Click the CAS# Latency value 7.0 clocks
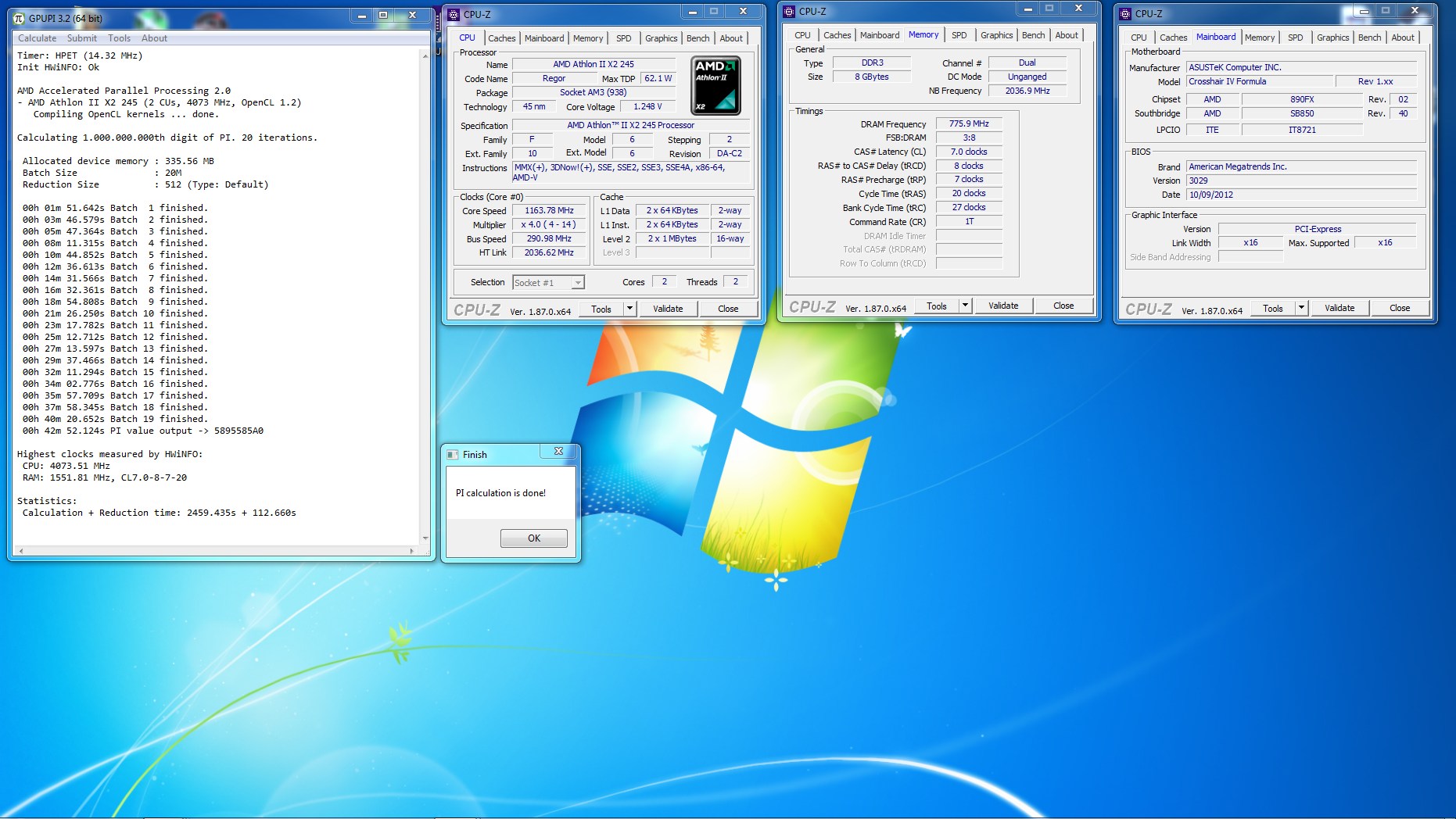Screen dimensions: 1456x819 click(x=969, y=152)
